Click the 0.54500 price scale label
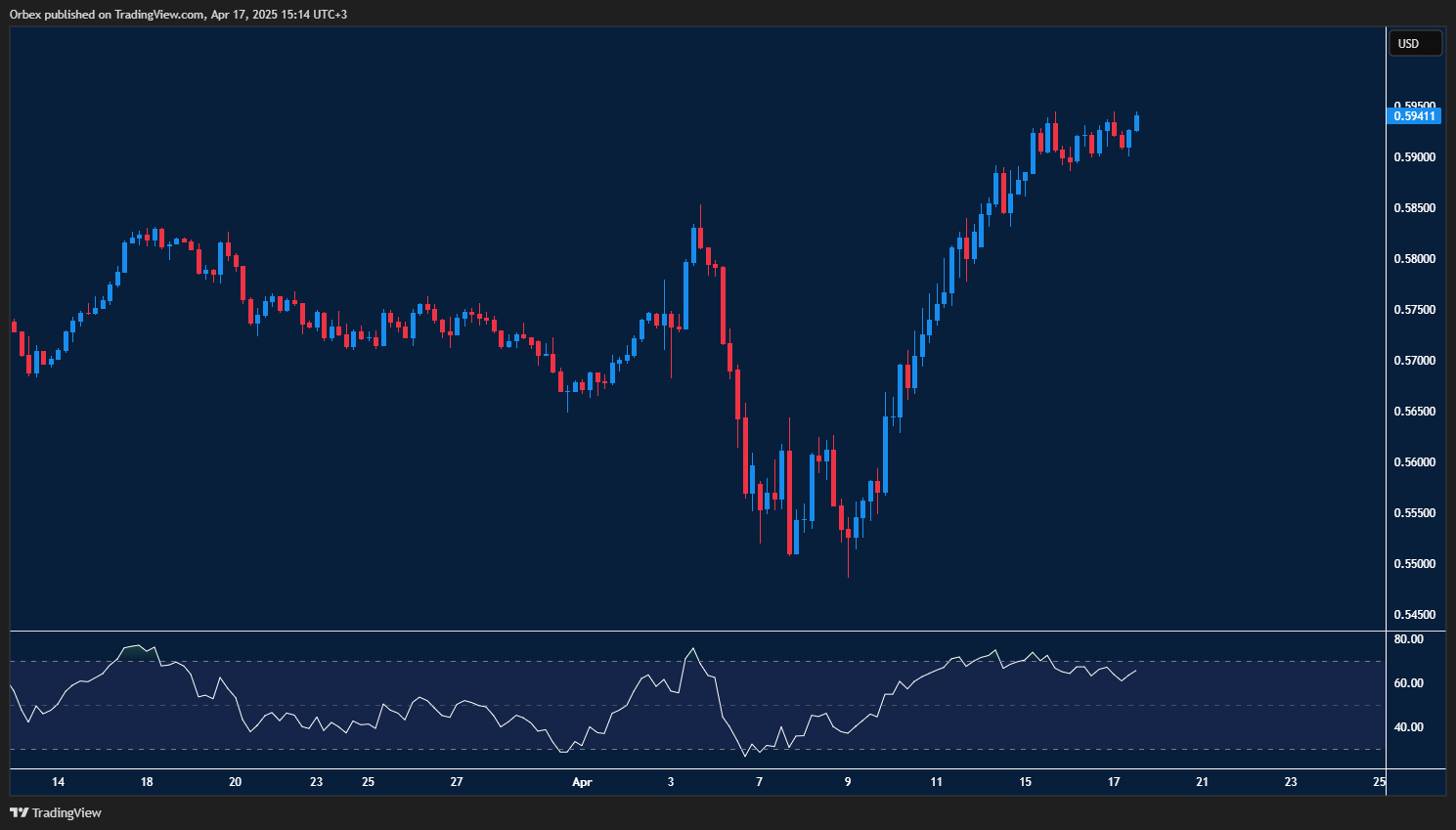Viewport: 1456px width, 830px height. (x=1414, y=615)
